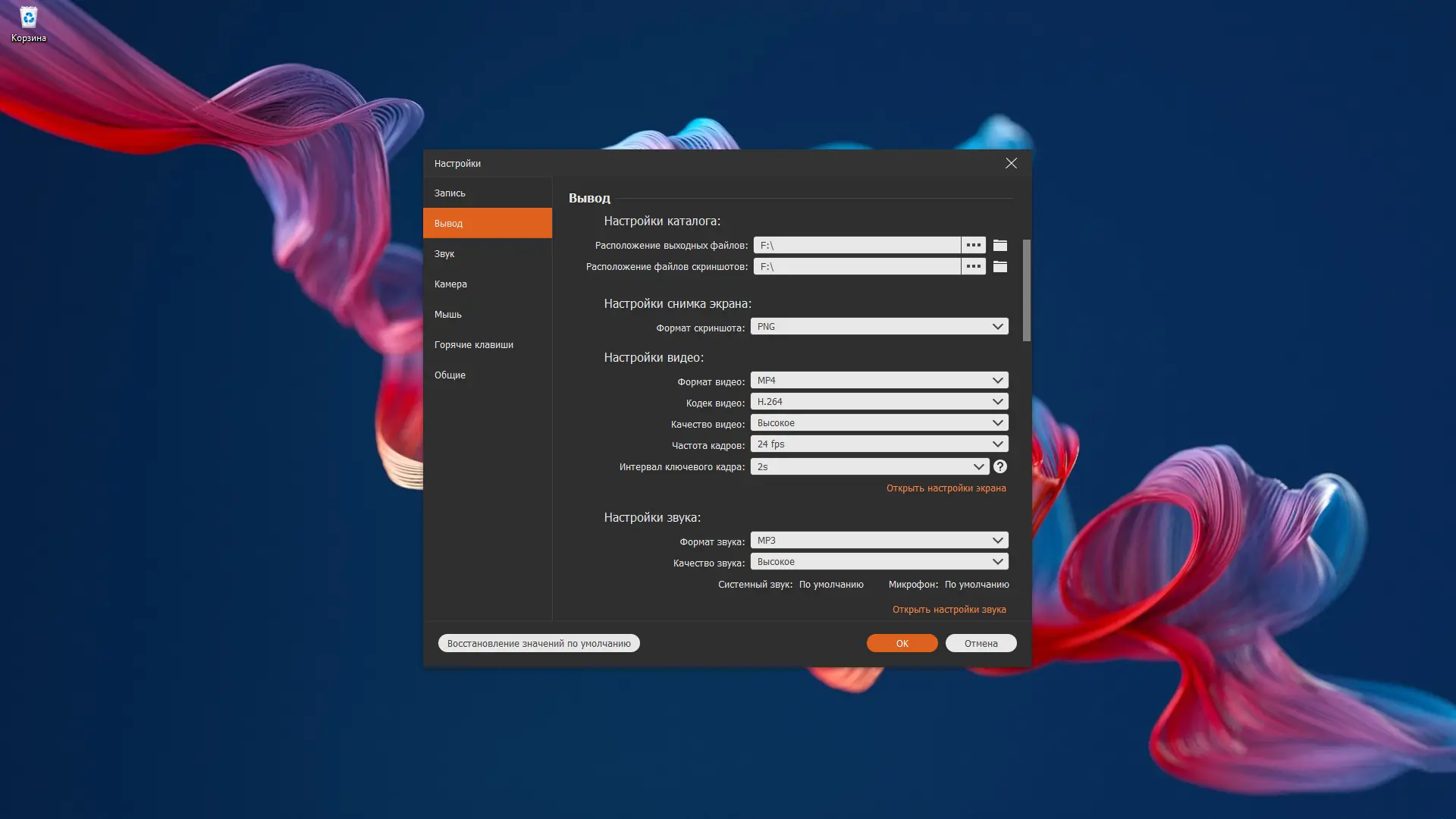Screen dimensions: 1456x819
Task: Expand Формат скриншота PNG dropdown
Action: (x=879, y=326)
